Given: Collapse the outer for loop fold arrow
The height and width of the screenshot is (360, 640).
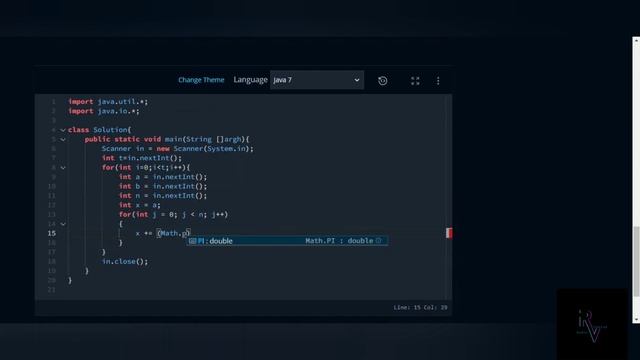Looking at the screenshot, I should click(x=63, y=168).
